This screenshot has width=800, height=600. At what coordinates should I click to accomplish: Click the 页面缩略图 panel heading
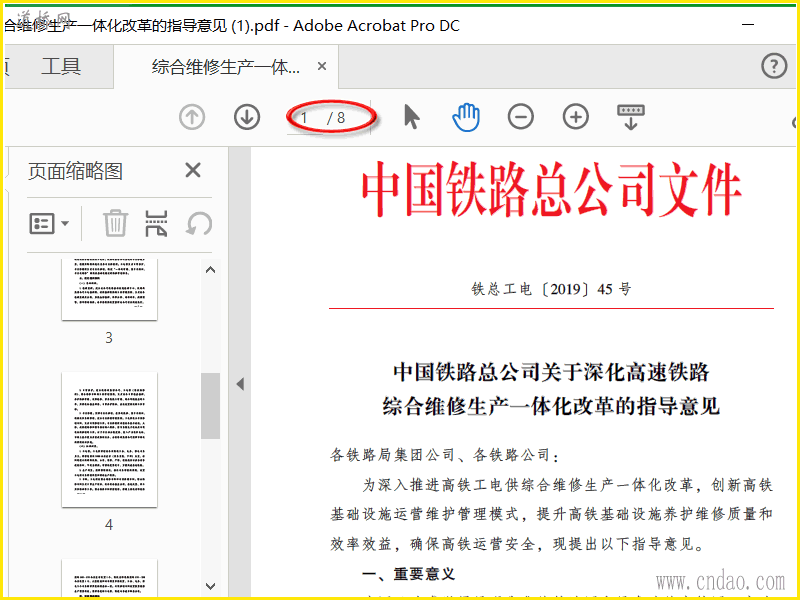(x=75, y=171)
